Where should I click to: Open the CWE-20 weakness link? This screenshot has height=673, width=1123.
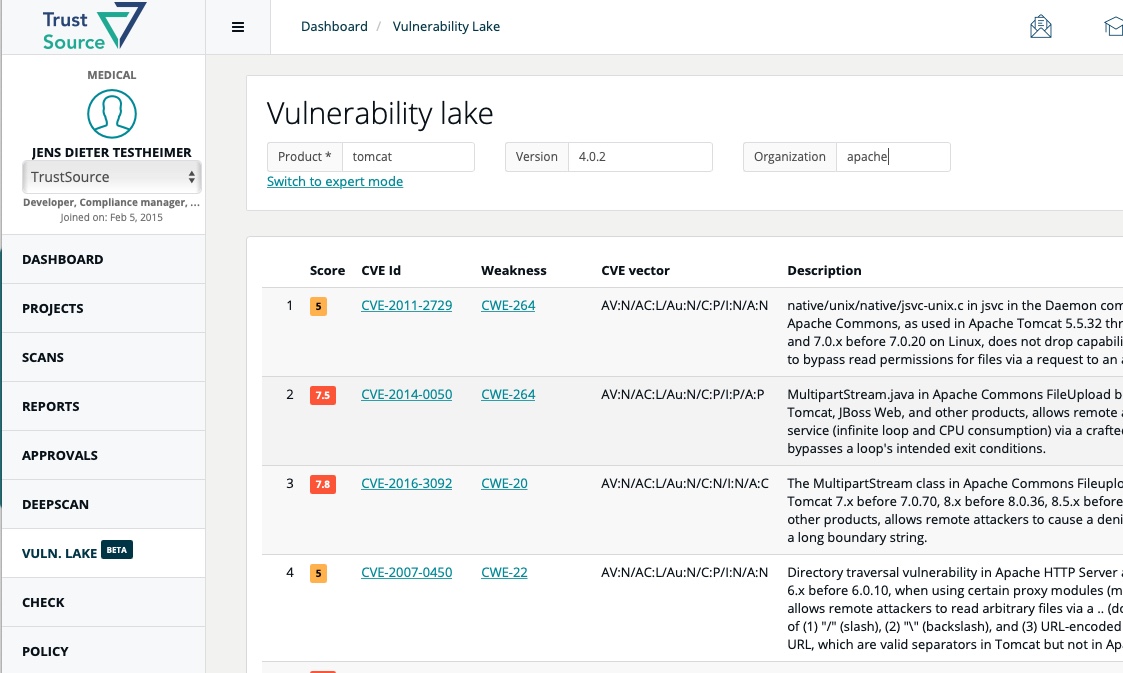pos(504,484)
